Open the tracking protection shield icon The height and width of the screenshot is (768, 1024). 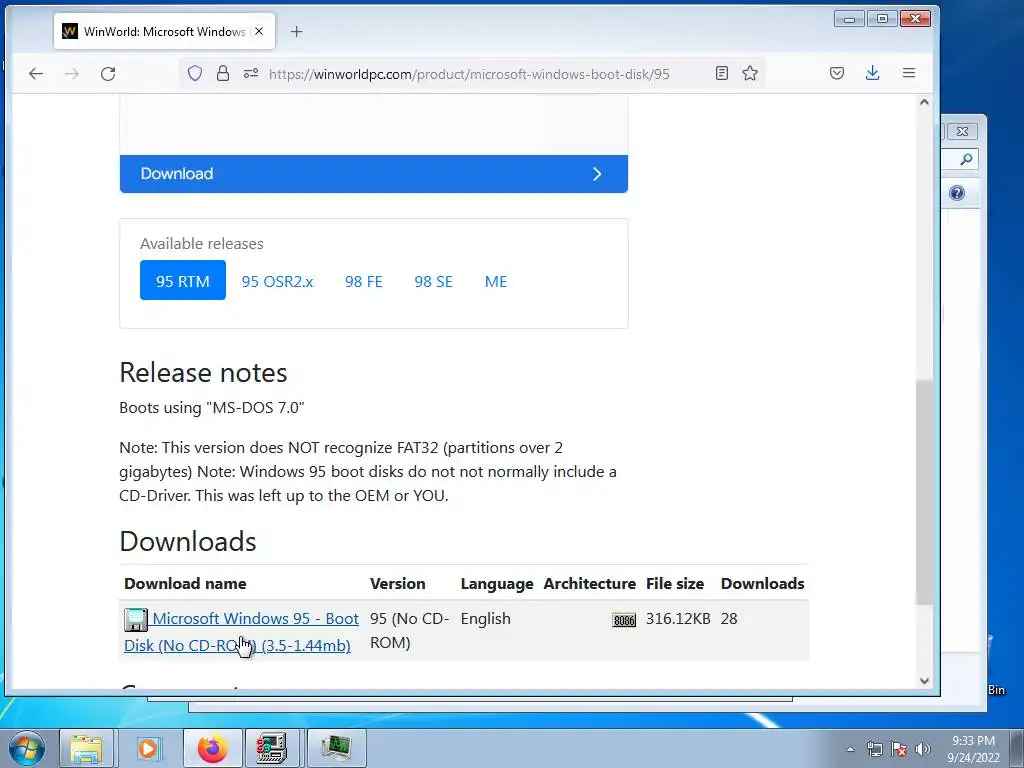click(195, 73)
